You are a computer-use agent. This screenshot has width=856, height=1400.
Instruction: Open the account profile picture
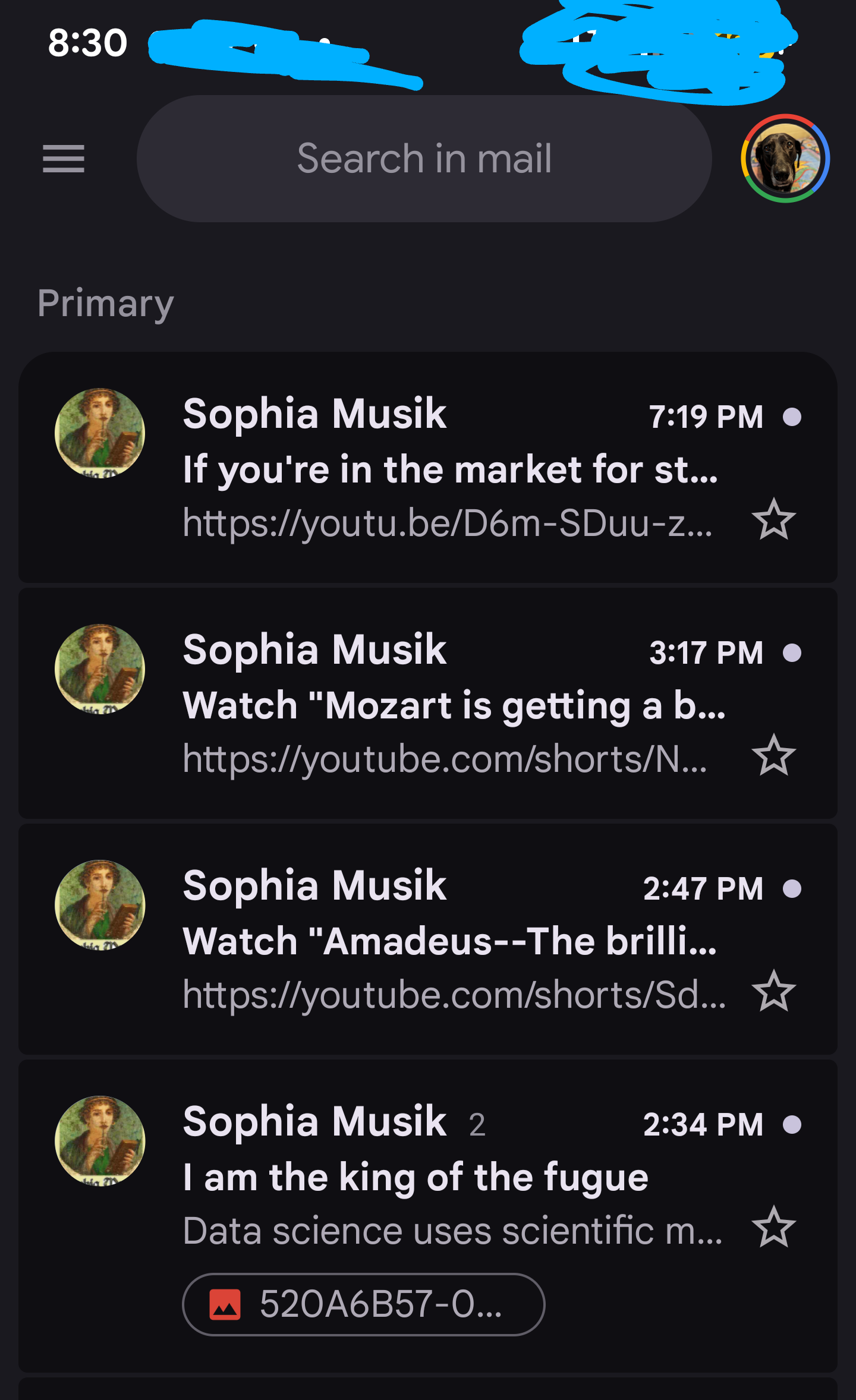(x=785, y=159)
